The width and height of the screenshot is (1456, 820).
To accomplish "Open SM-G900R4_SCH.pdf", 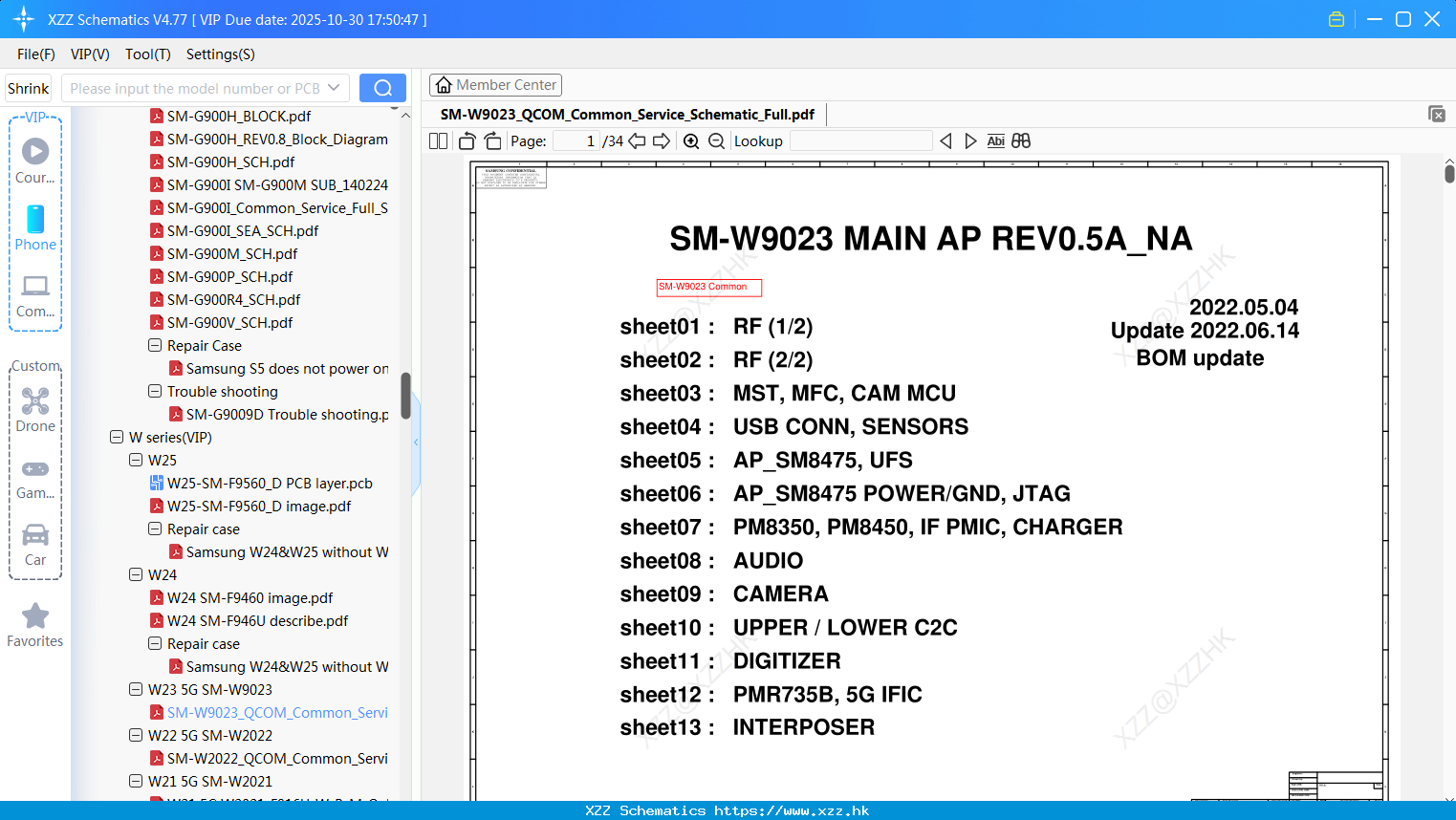I will 234,300.
